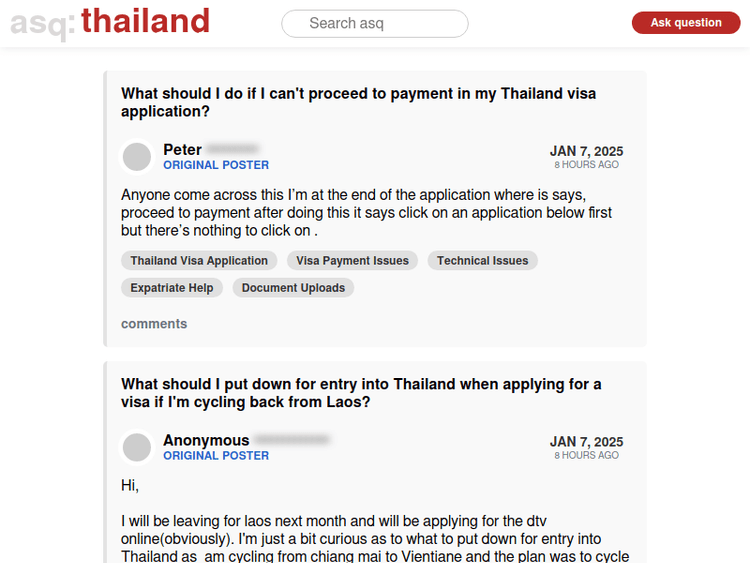Filter by the Technical Issues tag
Image resolution: width=750 pixels, height=563 pixels.
click(482, 261)
